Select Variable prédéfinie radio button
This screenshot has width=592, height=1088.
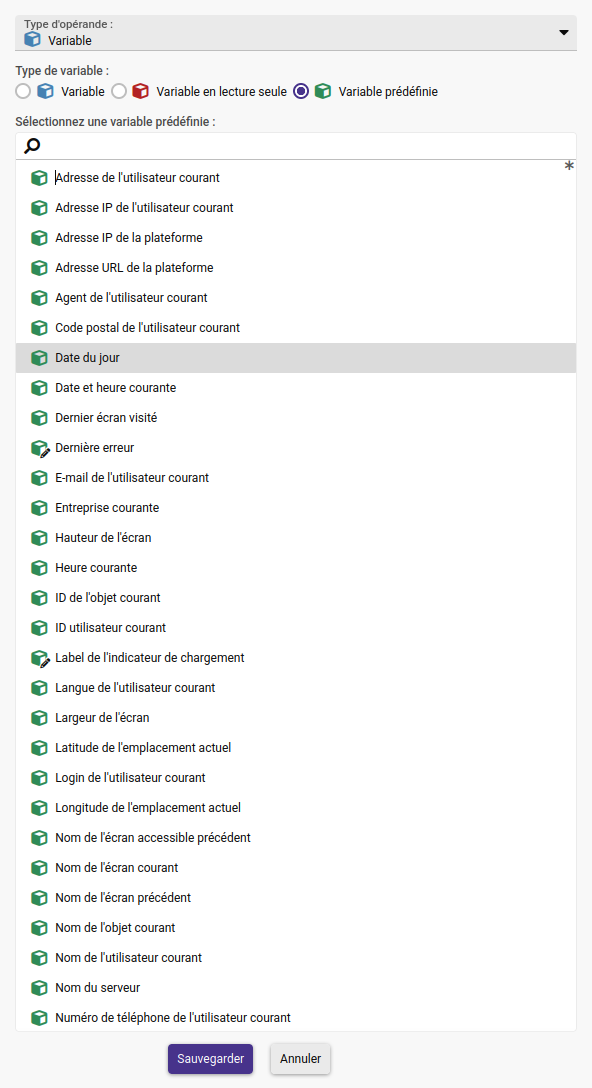click(x=301, y=92)
